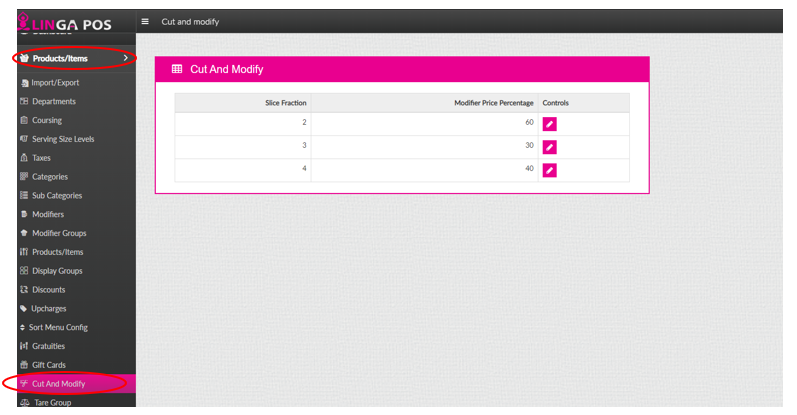Click the Discounts sidebar icon
Image resolution: width=797 pixels, height=415 pixels.
(24, 289)
